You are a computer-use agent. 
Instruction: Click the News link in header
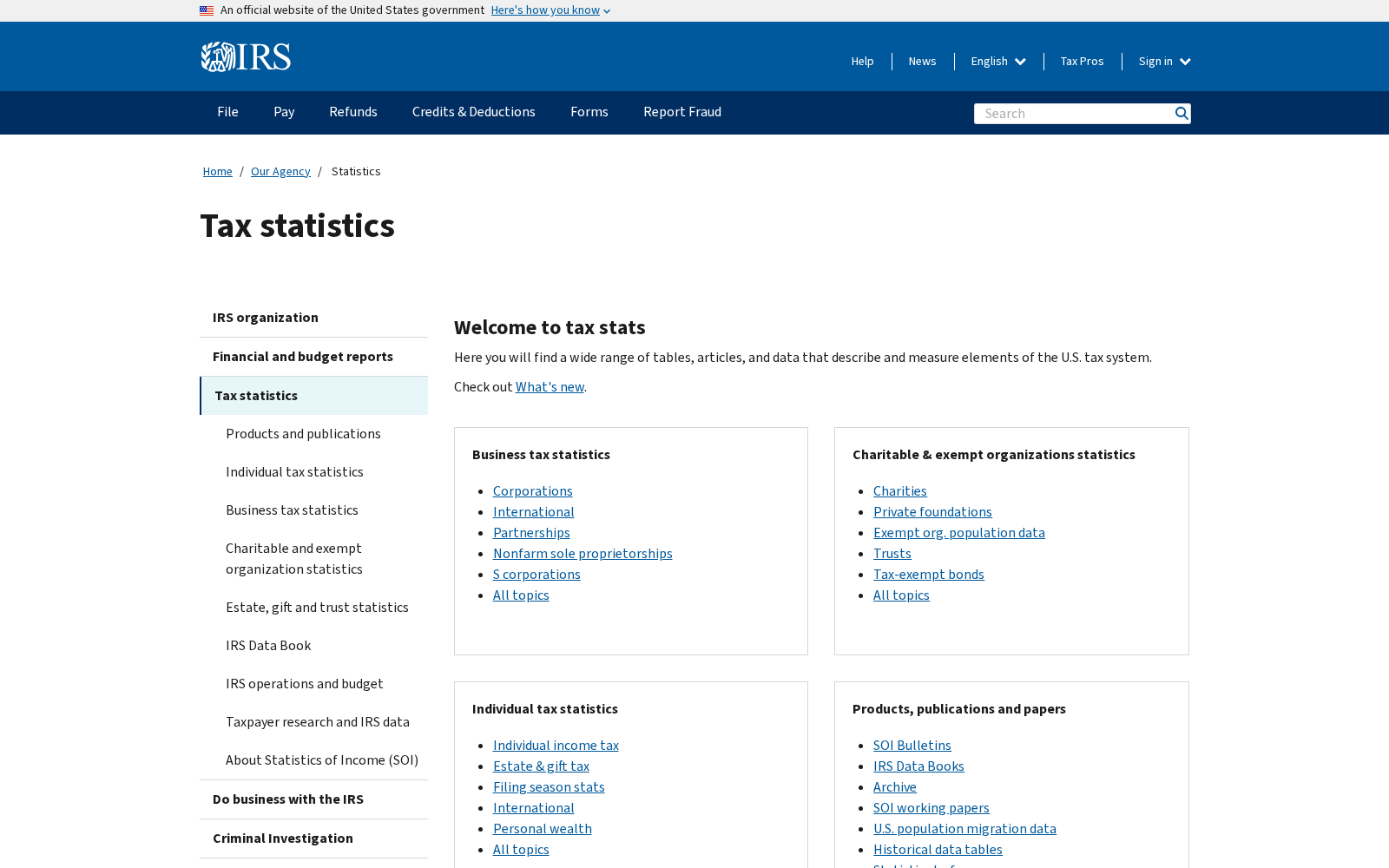(x=922, y=61)
